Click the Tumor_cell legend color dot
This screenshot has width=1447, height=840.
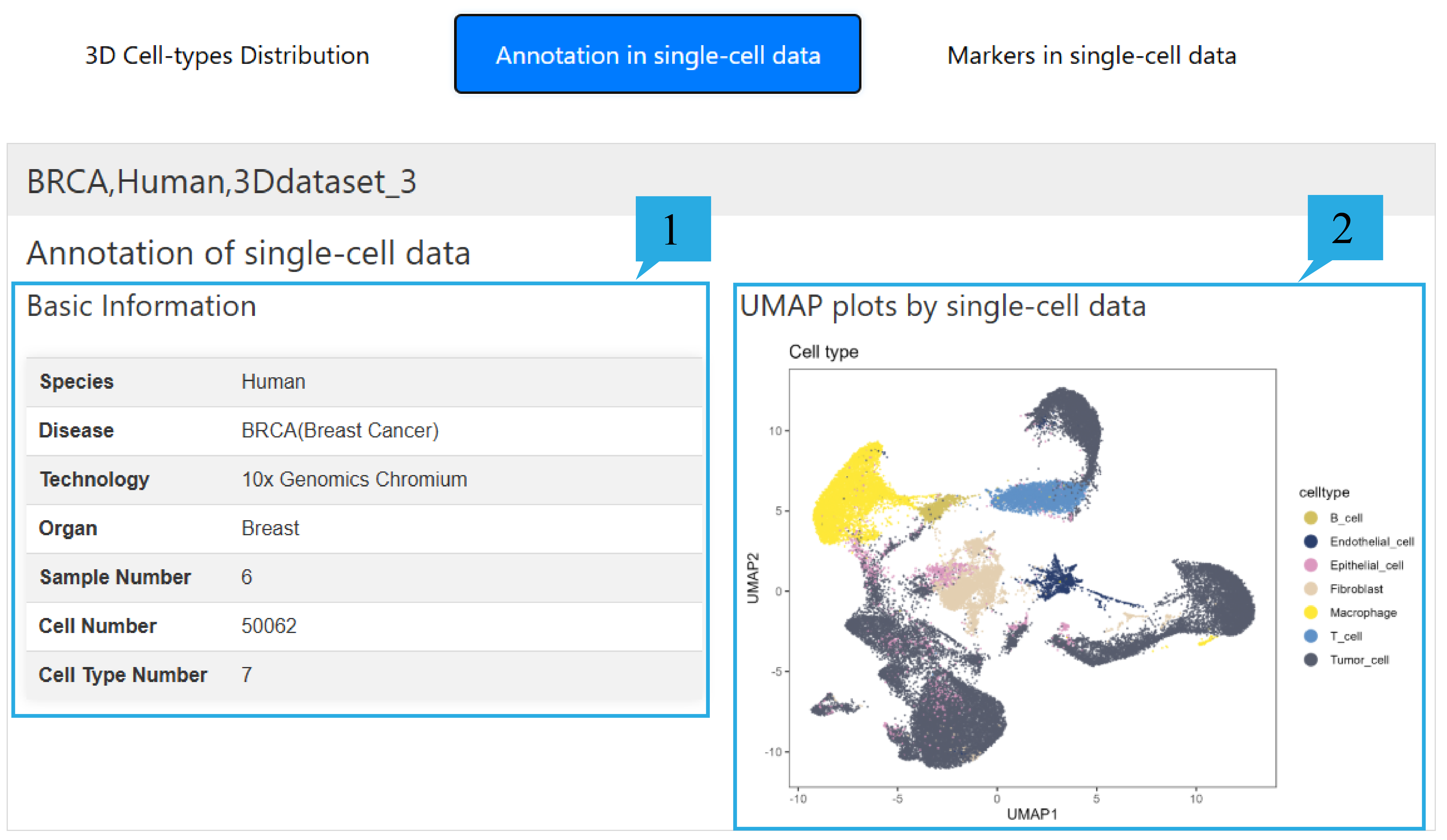coord(1311,660)
